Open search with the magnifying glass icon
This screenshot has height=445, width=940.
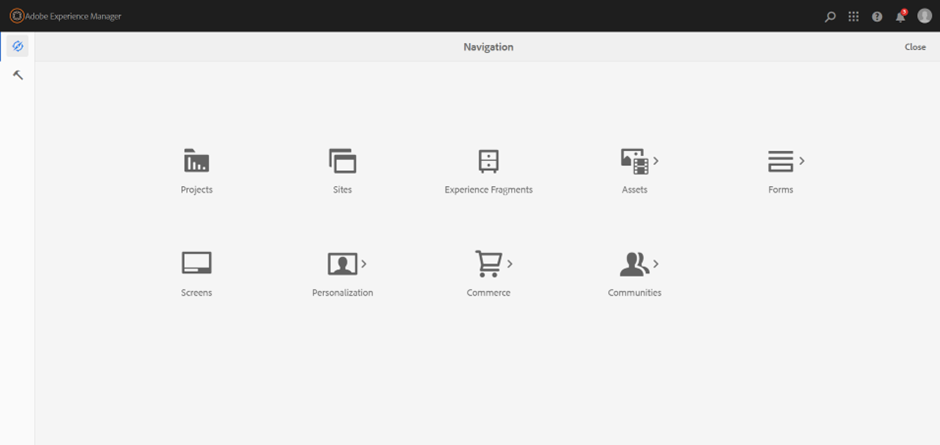point(830,16)
